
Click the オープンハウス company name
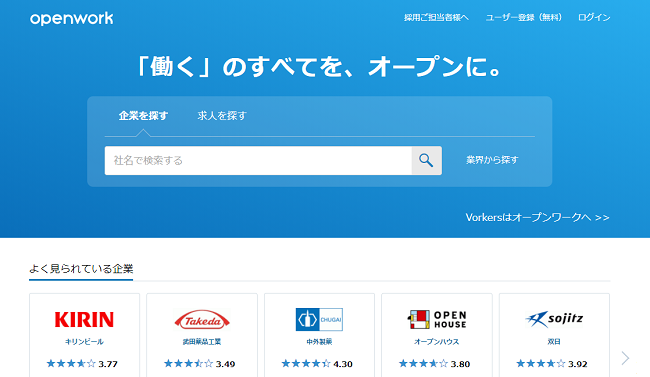[x=437, y=342]
